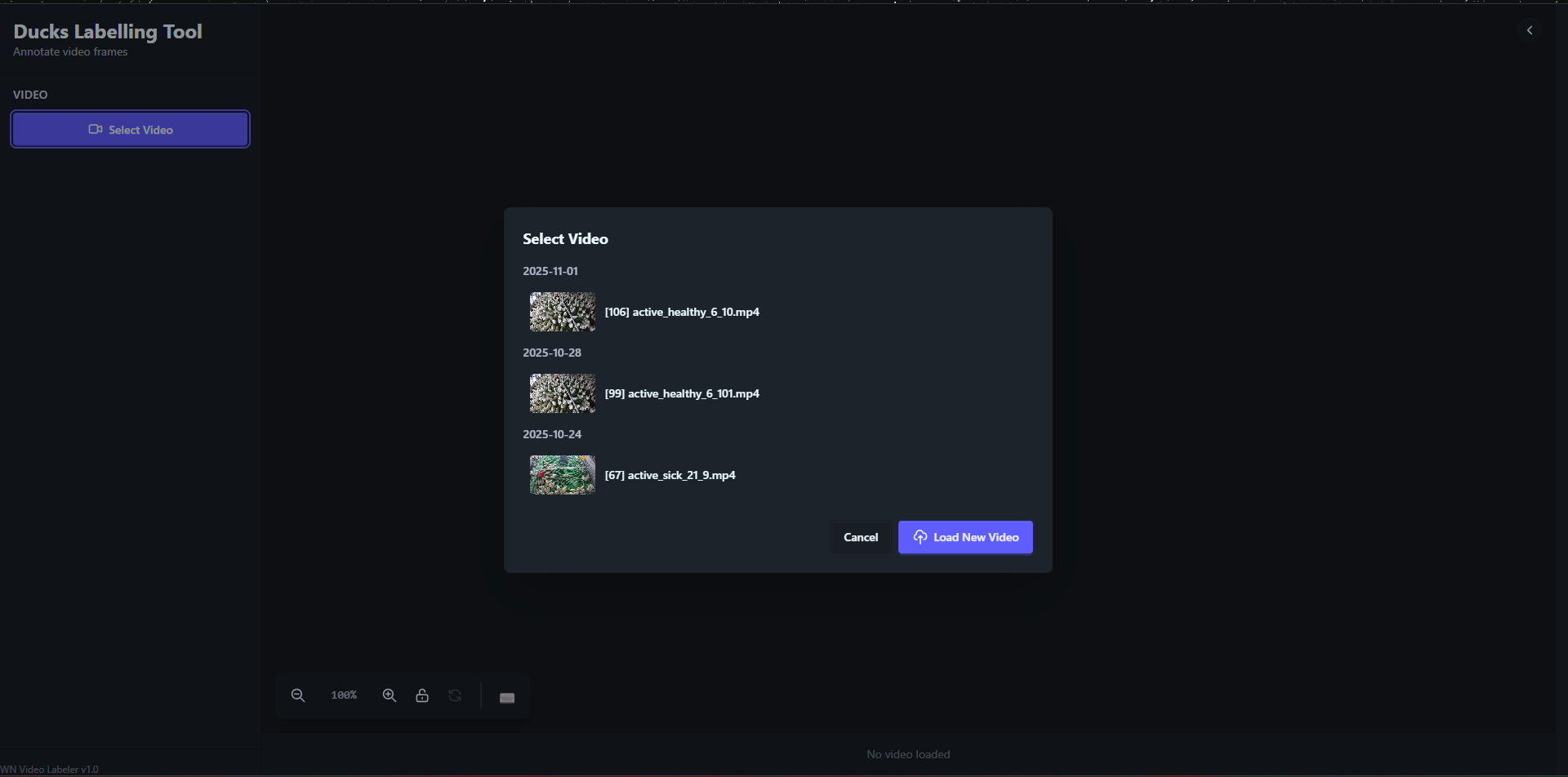Open thumbnail of active_healthy_6_10.mp4
The height and width of the screenshot is (777, 1568).
coord(562,312)
